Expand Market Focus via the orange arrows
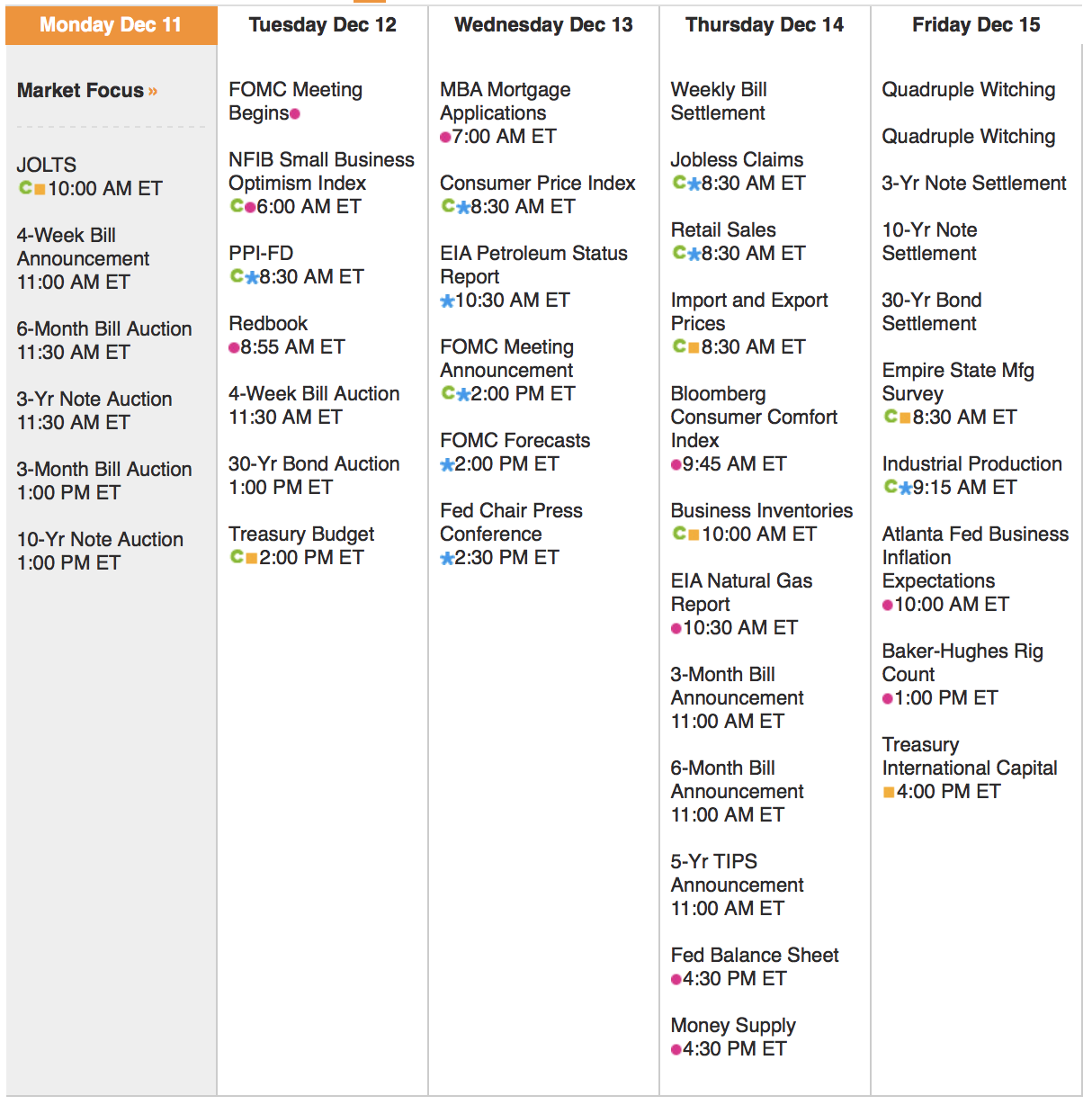Viewport: 1092px width, 1105px height. tap(153, 91)
